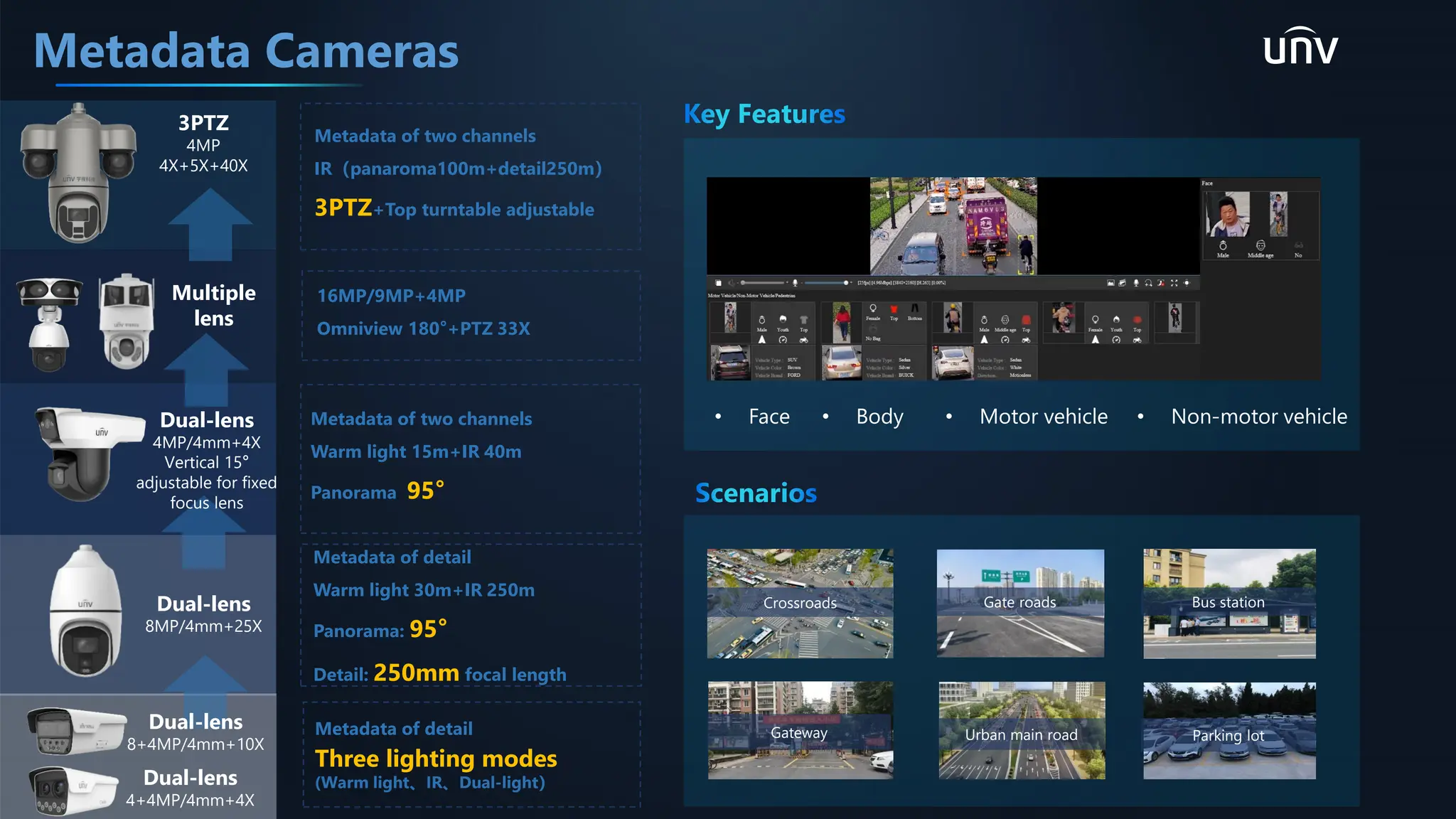This screenshot has height=819, width=1456.
Task: Click the UNV logo in the corner
Action: (x=1300, y=47)
